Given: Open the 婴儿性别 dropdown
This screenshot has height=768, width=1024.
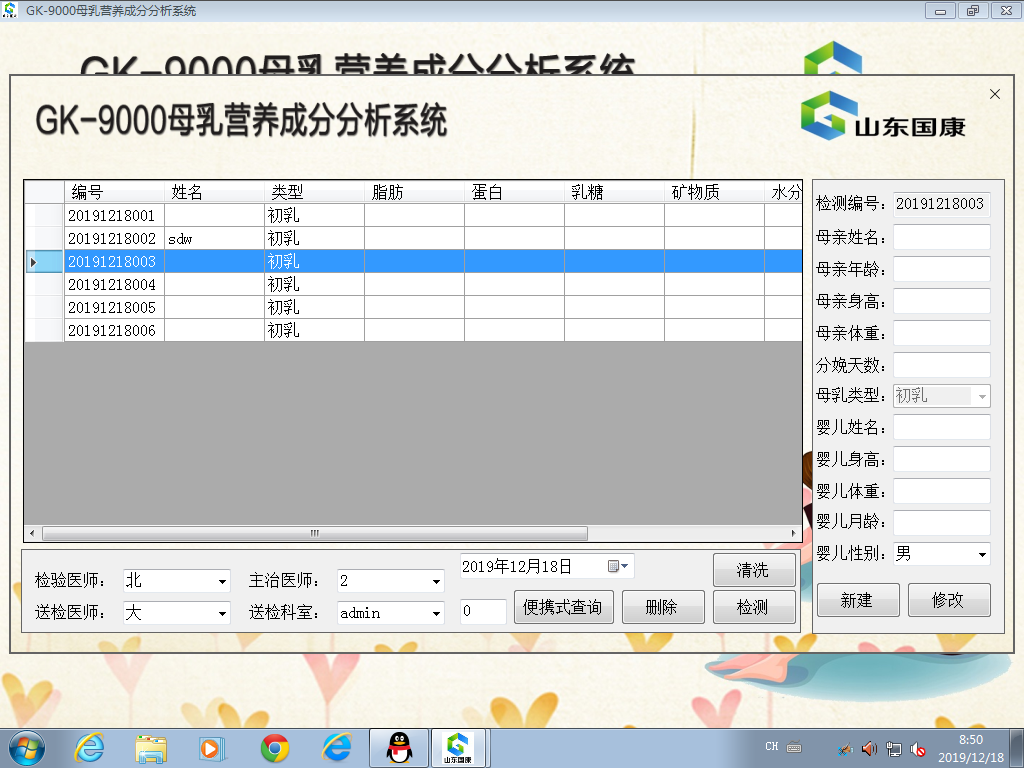Looking at the screenshot, I should click(x=982, y=554).
